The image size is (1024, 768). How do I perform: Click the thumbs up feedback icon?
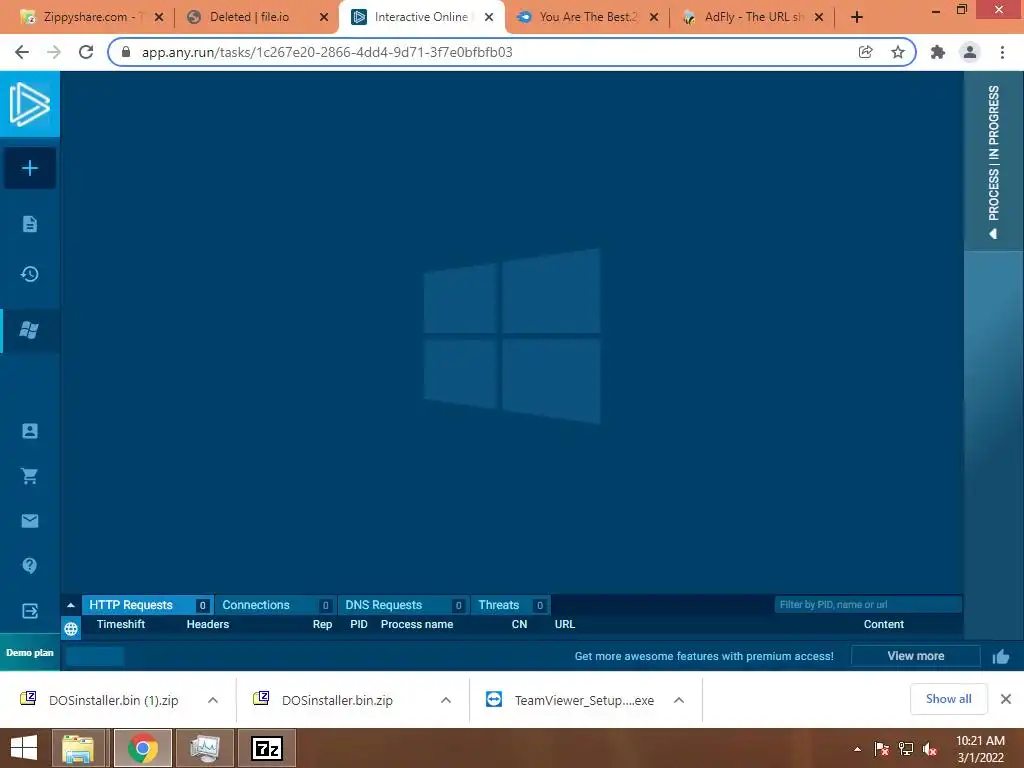pos(1000,656)
